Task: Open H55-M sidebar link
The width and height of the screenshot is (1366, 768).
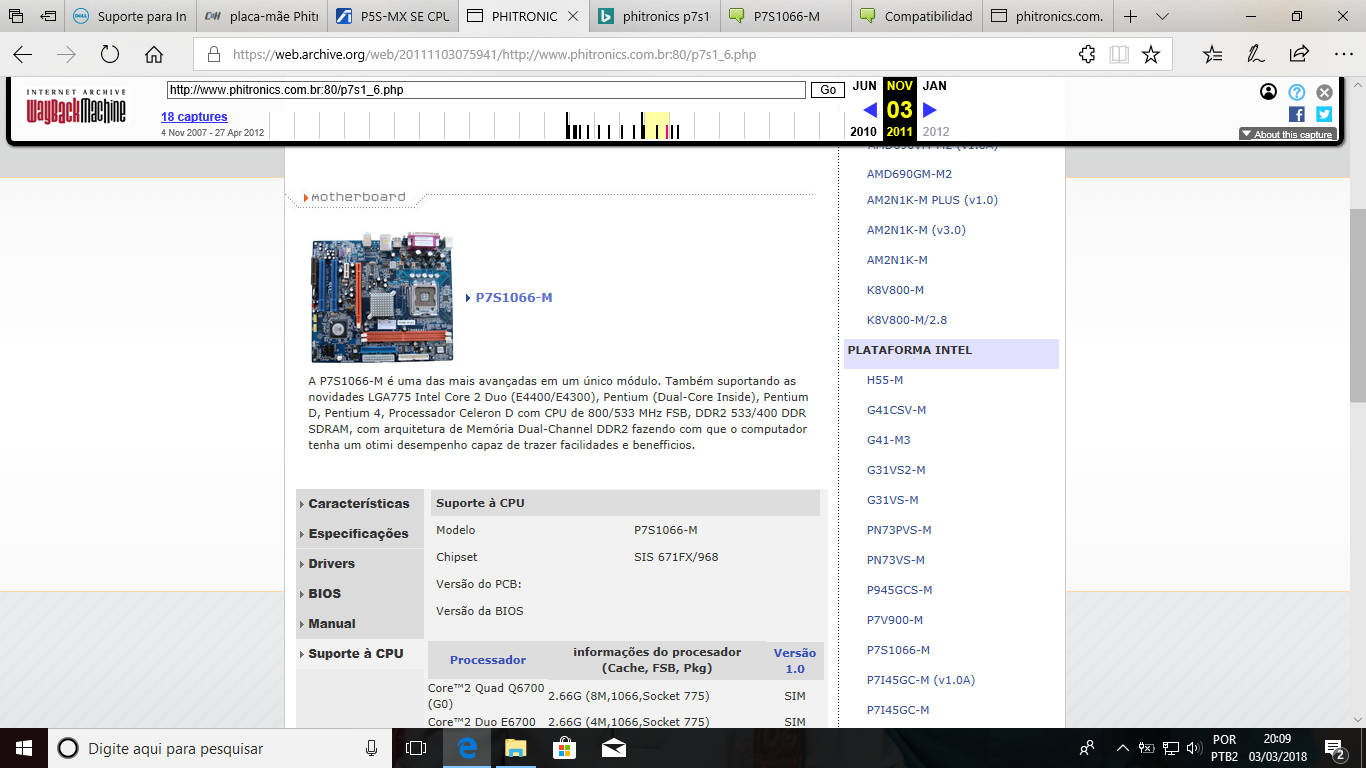Action: 885,380
